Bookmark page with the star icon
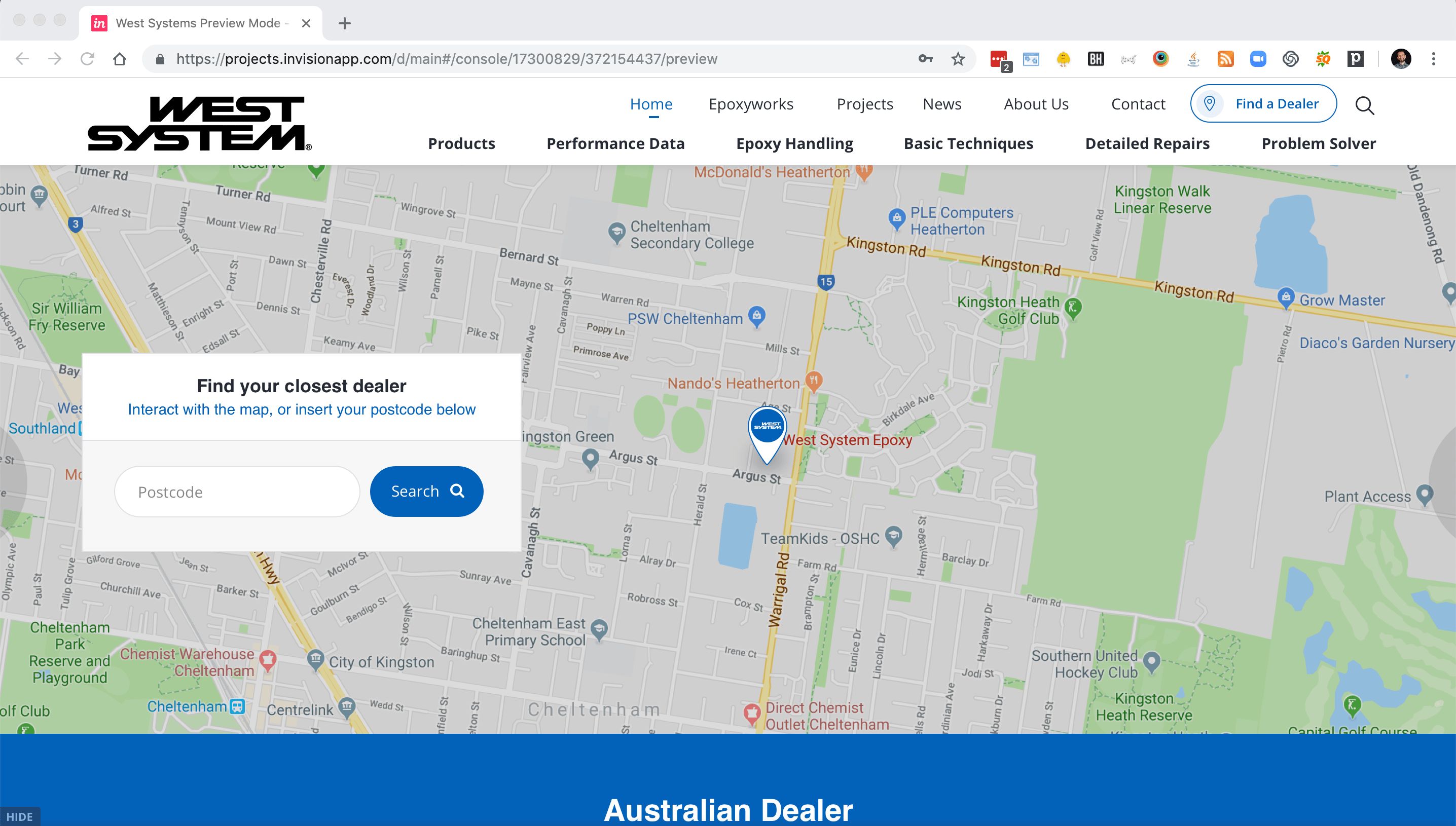 958,58
